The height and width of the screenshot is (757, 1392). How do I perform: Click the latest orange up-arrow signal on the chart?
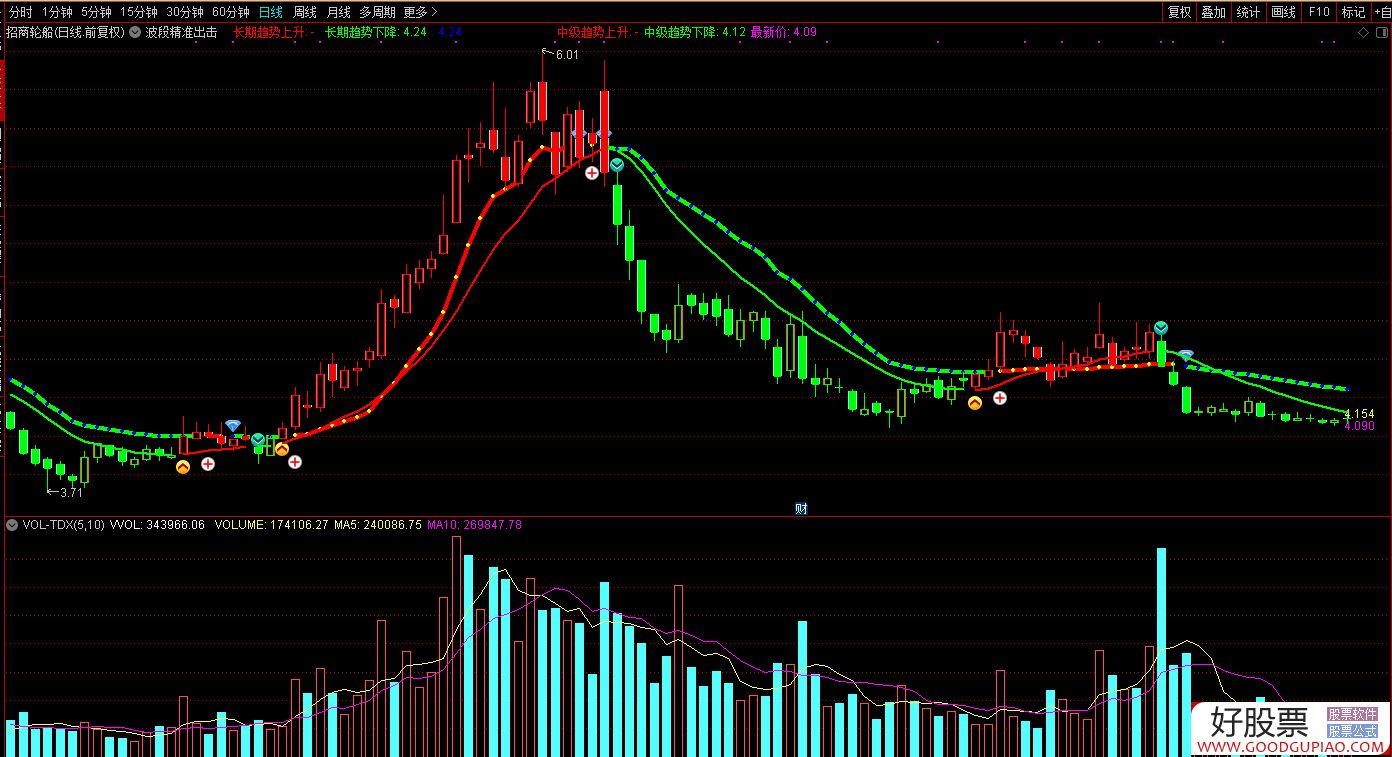tap(975, 403)
